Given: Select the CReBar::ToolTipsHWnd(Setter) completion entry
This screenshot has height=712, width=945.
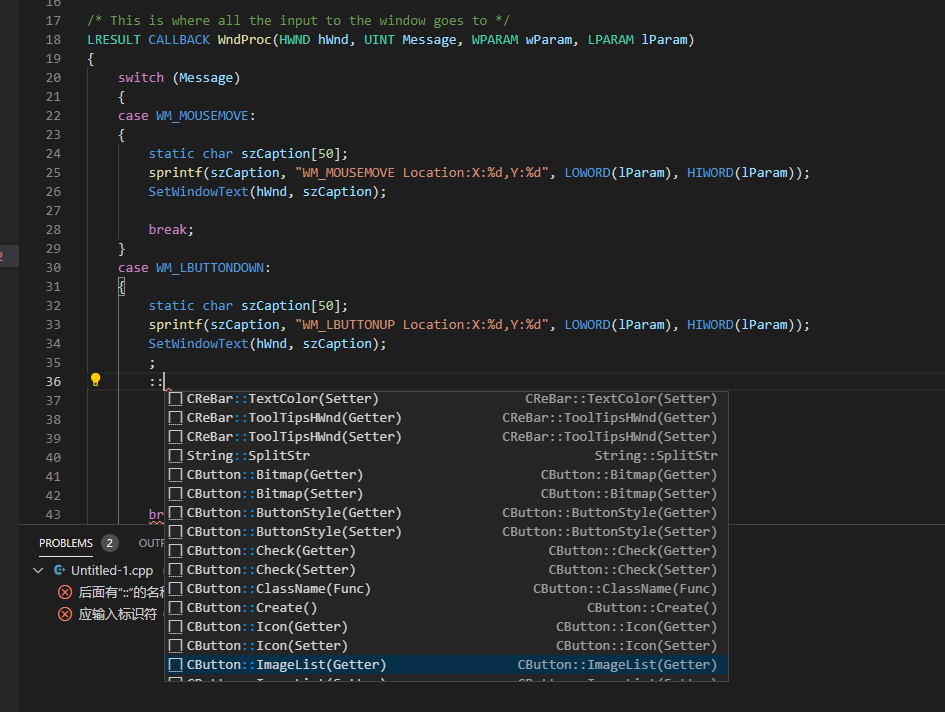Looking at the screenshot, I should (x=300, y=436).
